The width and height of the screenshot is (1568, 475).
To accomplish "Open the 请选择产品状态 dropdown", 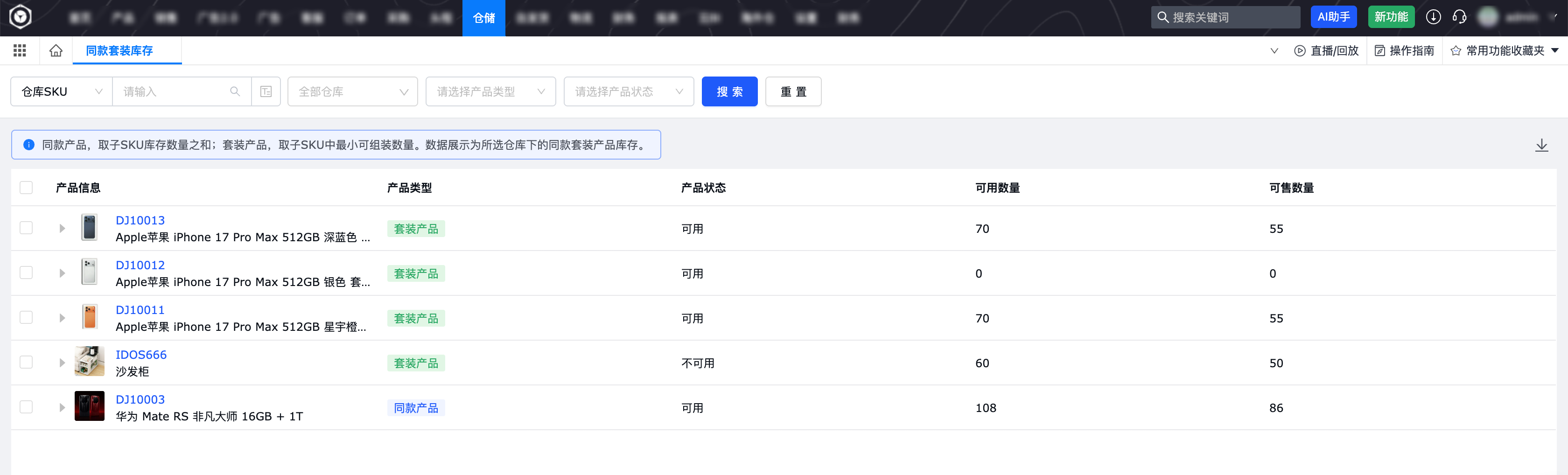I will pos(629,91).
